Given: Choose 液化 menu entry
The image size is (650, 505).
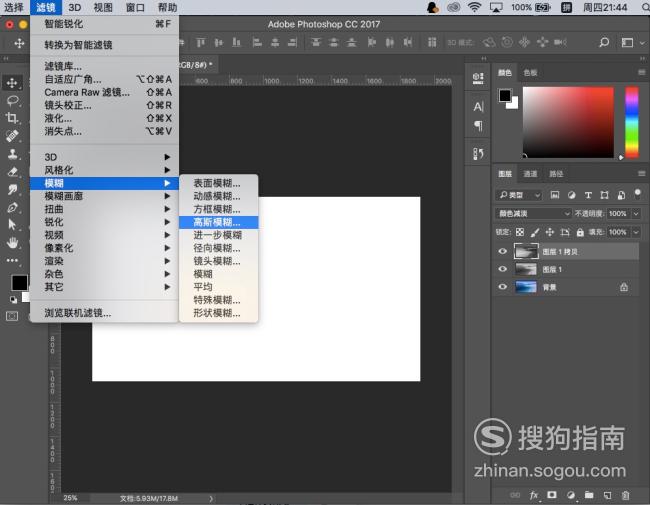Looking at the screenshot, I should 104,118.
